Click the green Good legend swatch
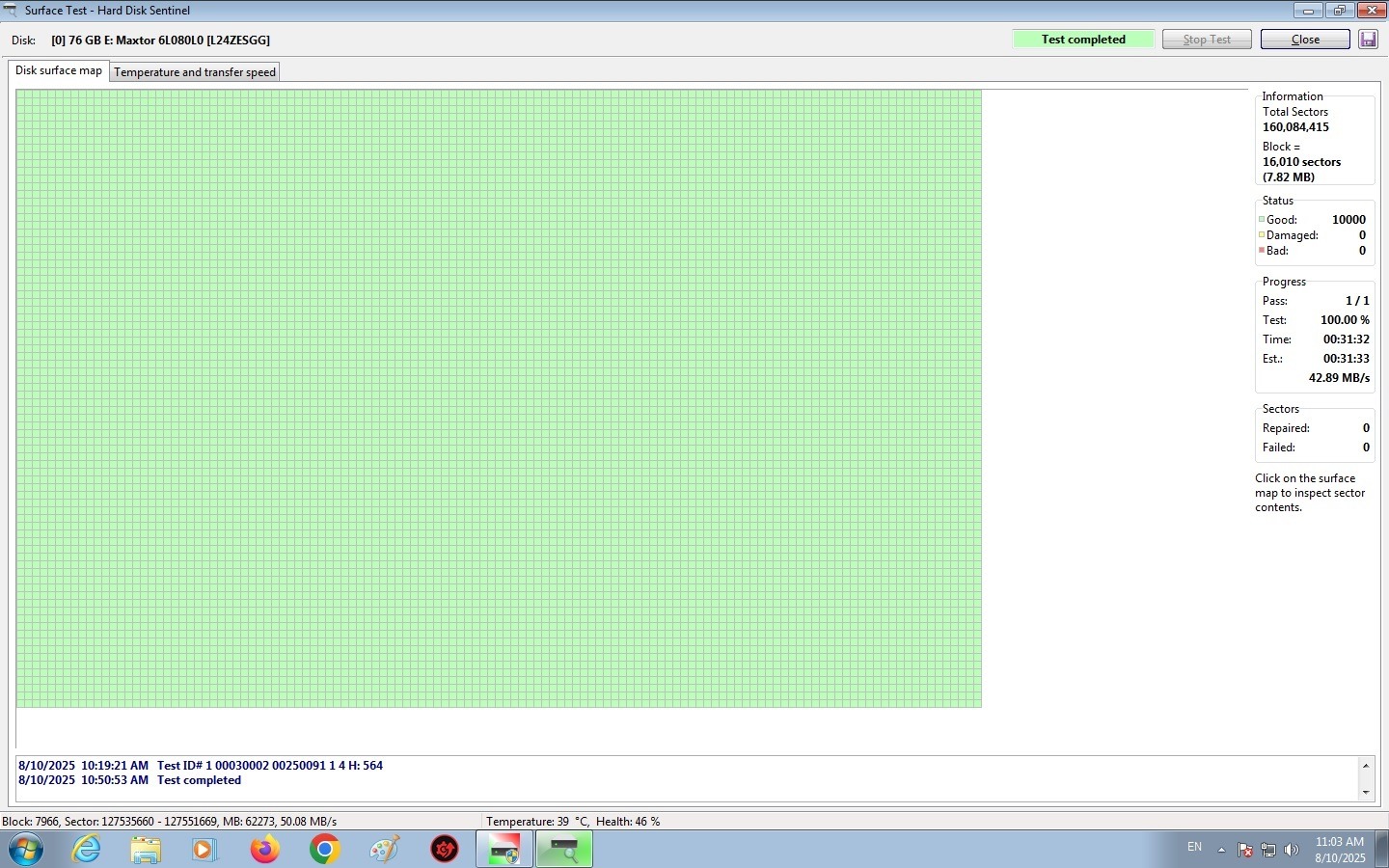This screenshot has height=868, width=1389. tap(1261, 220)
